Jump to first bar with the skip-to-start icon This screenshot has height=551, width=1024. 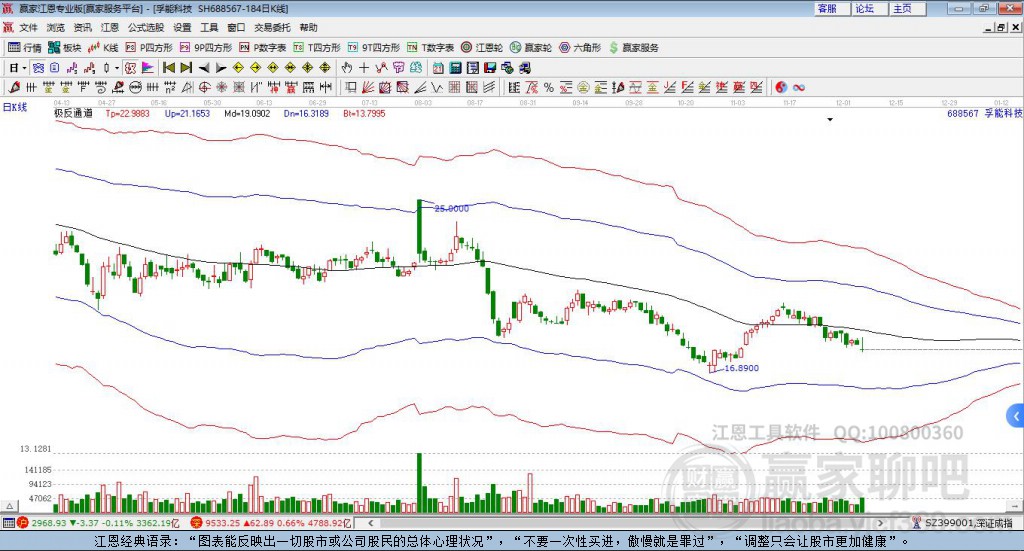(168, 68)
